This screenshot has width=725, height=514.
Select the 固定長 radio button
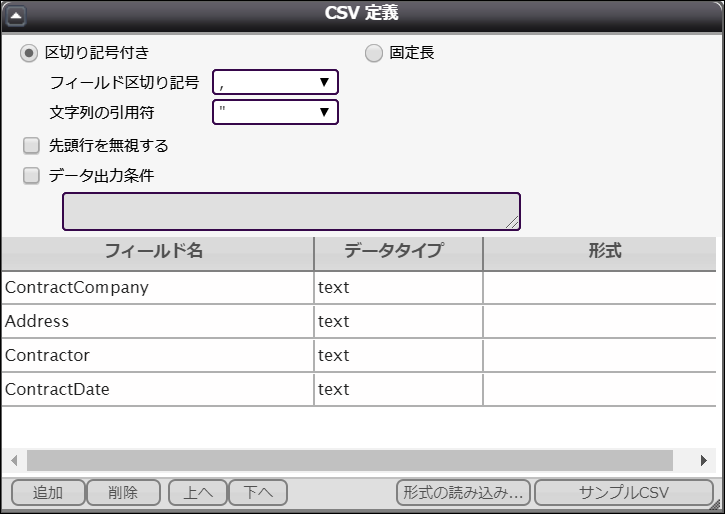[374, 53]
